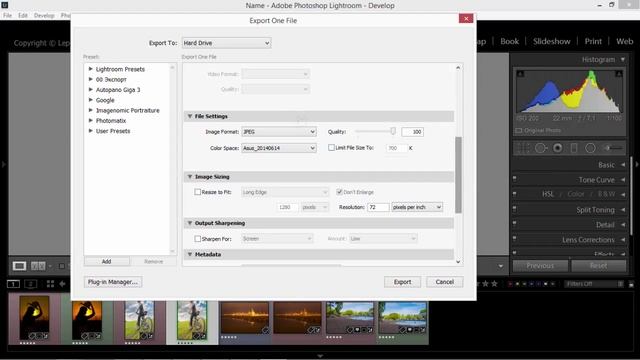Click second window display icon 2
The width and height of the screenshot is (640, 360).
tap(31, 284)
